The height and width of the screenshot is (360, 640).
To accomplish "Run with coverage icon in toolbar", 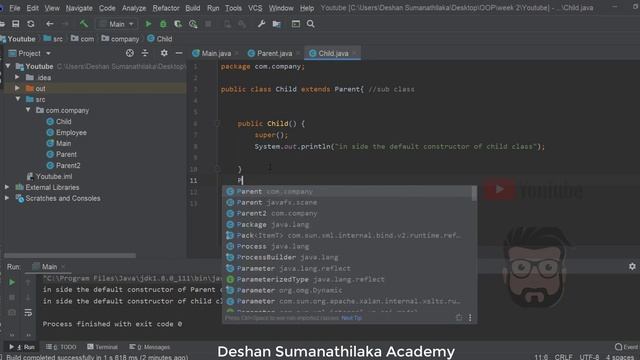I will [x=178, y=24].
